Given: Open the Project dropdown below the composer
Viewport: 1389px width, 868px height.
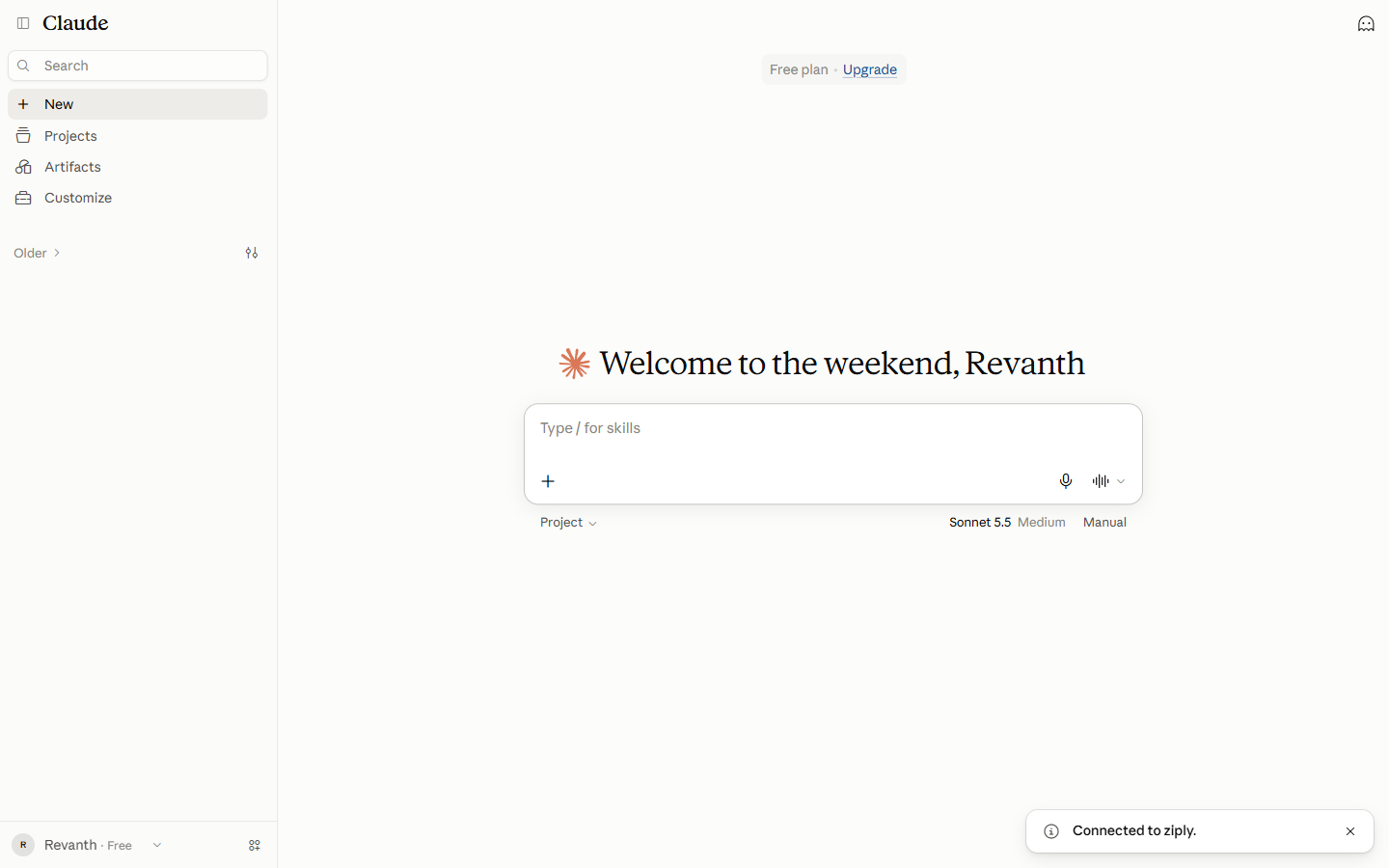Looking at the screenshot, I should 568,523.
